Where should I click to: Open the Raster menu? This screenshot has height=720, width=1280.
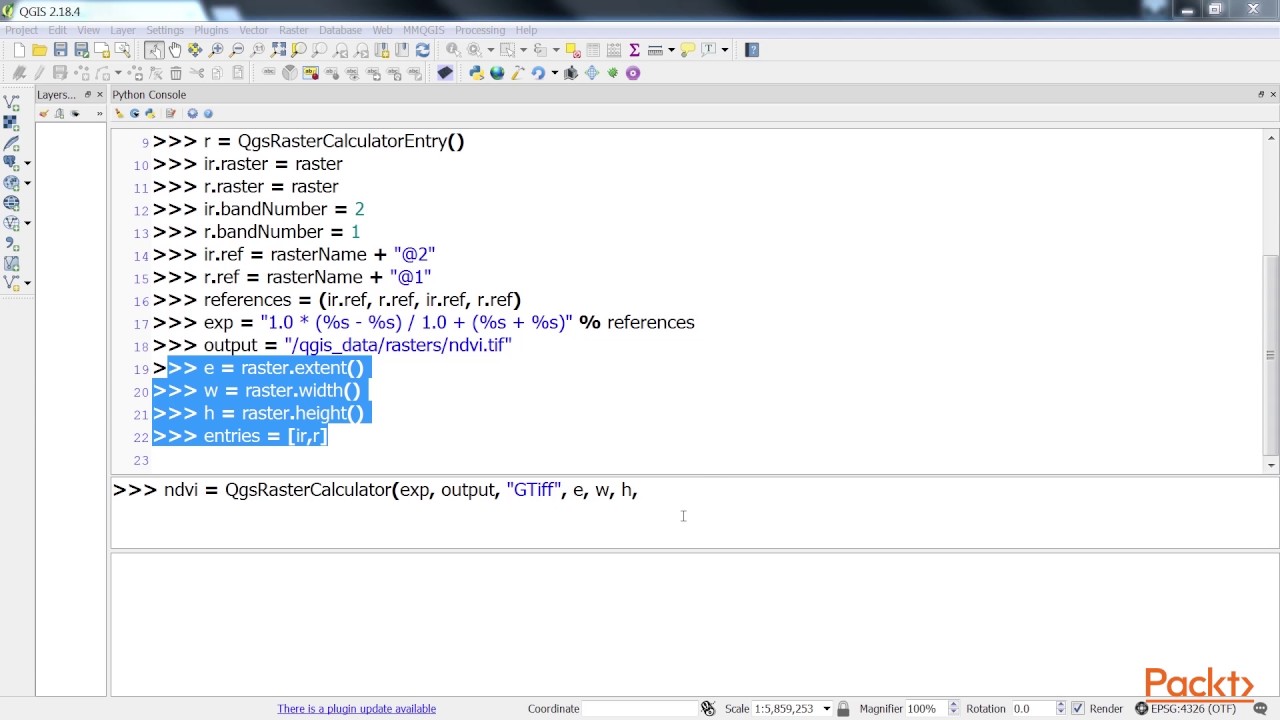click(x=294, y=30)
